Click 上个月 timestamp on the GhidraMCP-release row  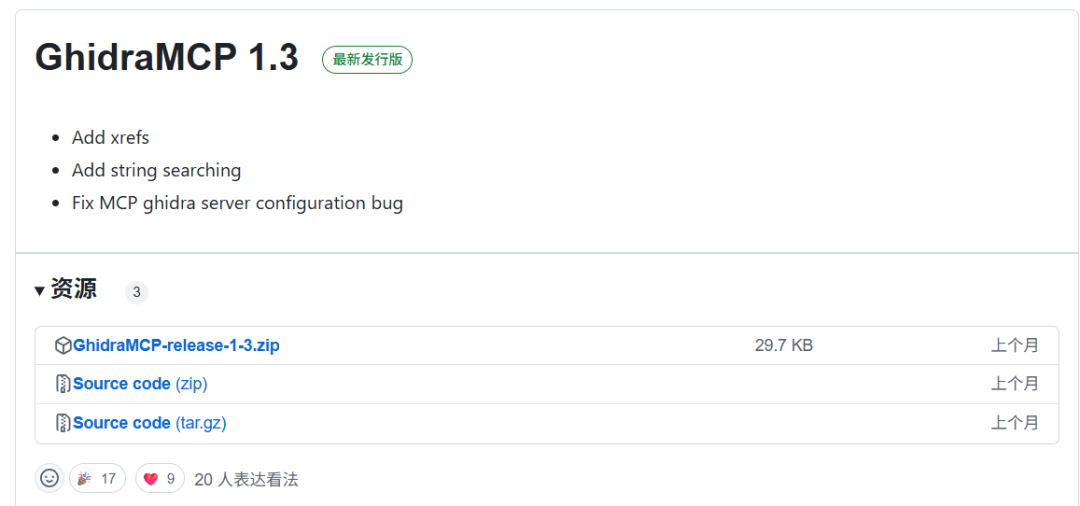pyautogui.click(x=1014, y=346)
